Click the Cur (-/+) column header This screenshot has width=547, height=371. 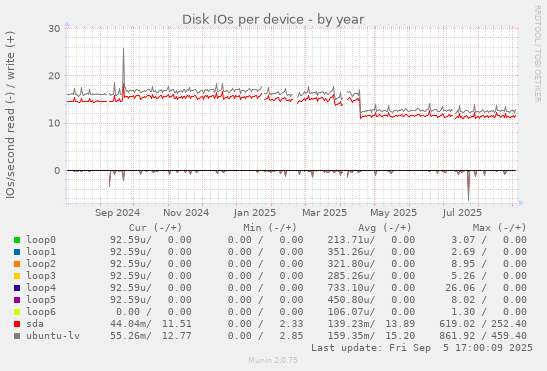point(155,228)
